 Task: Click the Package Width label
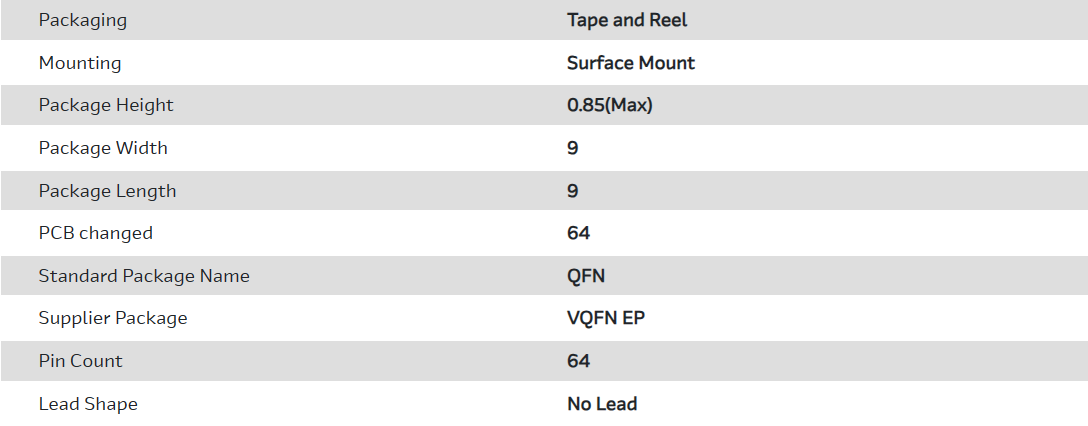[x=103, y=148]
